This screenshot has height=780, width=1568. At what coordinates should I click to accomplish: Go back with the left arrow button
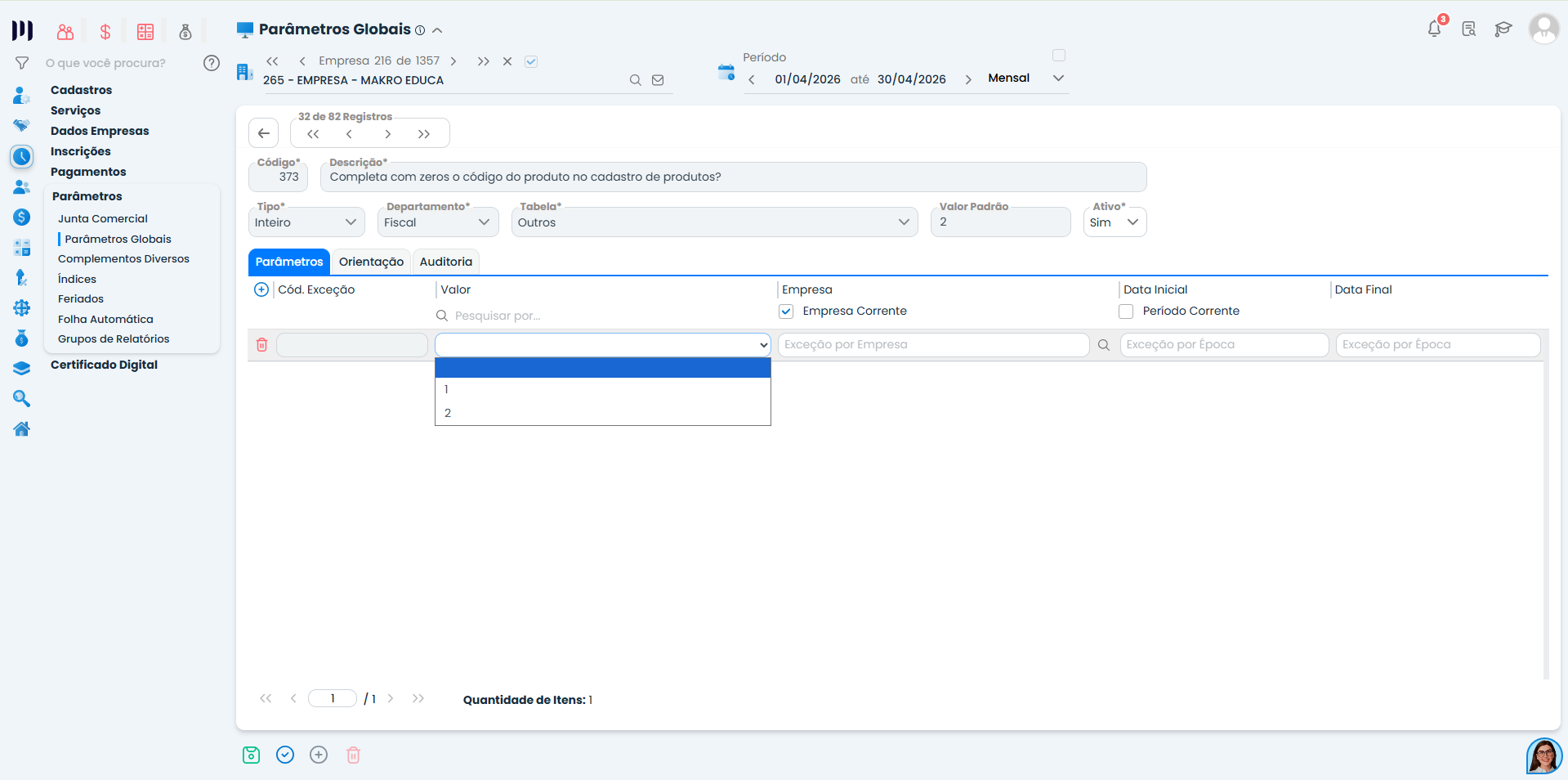tap(263, 133)
